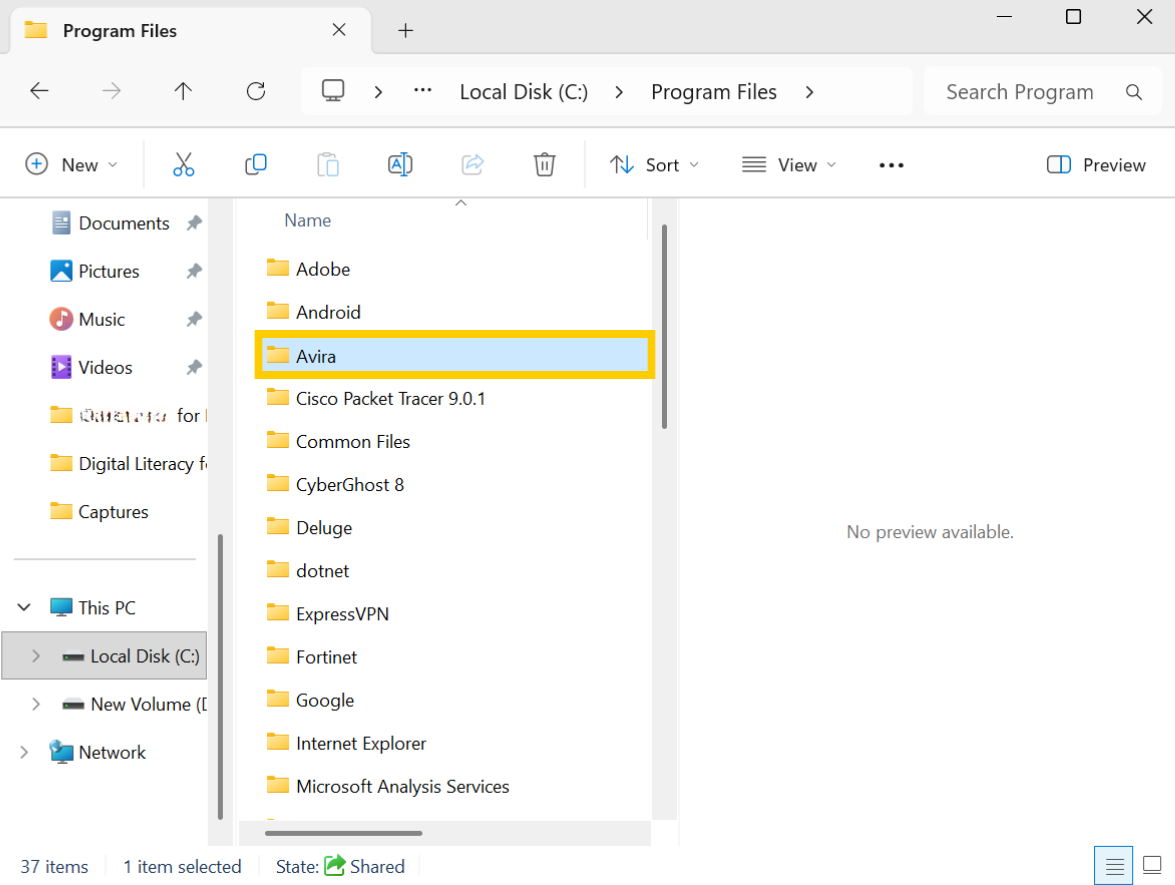The width and height of the screenshot is (1175, 885).
Task: Refresh the current folder
Action: pos(256,91)
